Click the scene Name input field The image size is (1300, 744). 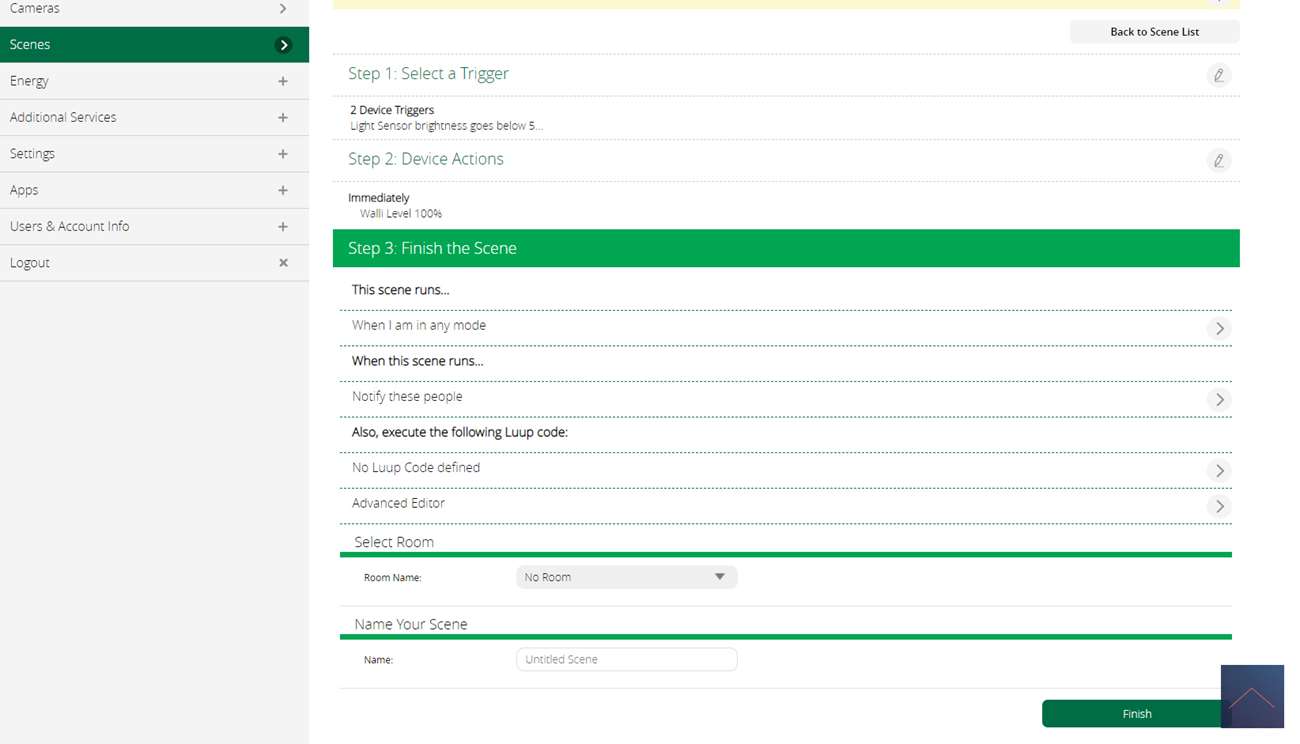(x=626, y=659)
